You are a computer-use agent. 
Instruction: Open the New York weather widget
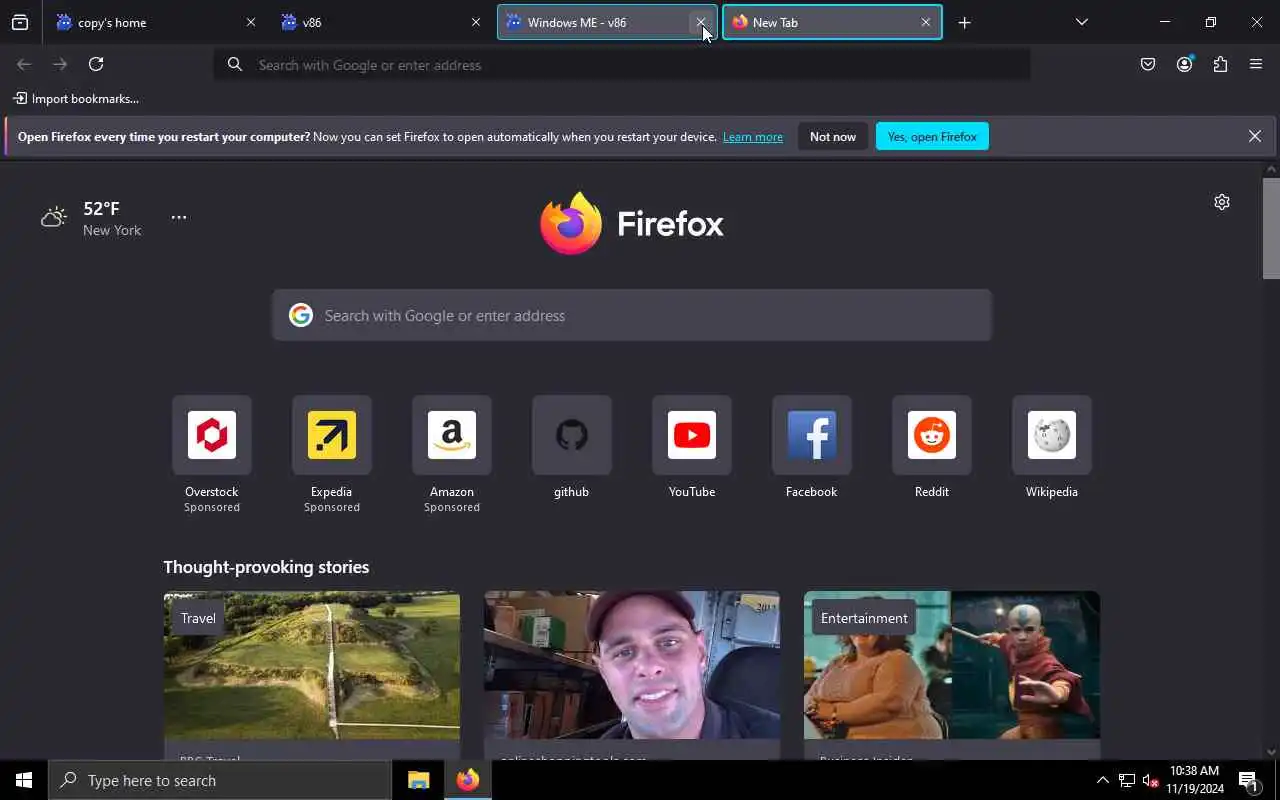pyautogui.click(x=92, y=218)
